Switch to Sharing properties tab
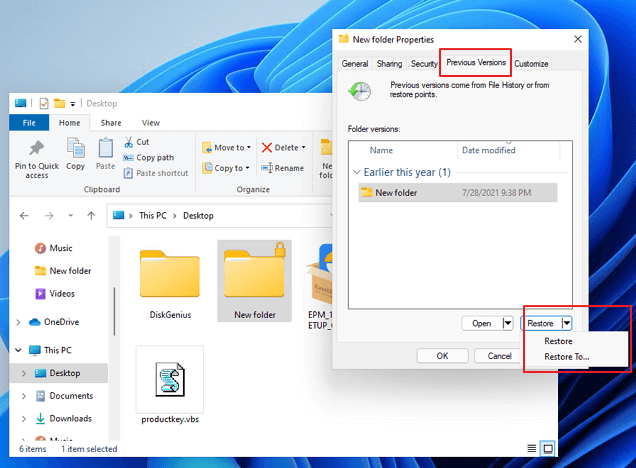 click(389, 64)
